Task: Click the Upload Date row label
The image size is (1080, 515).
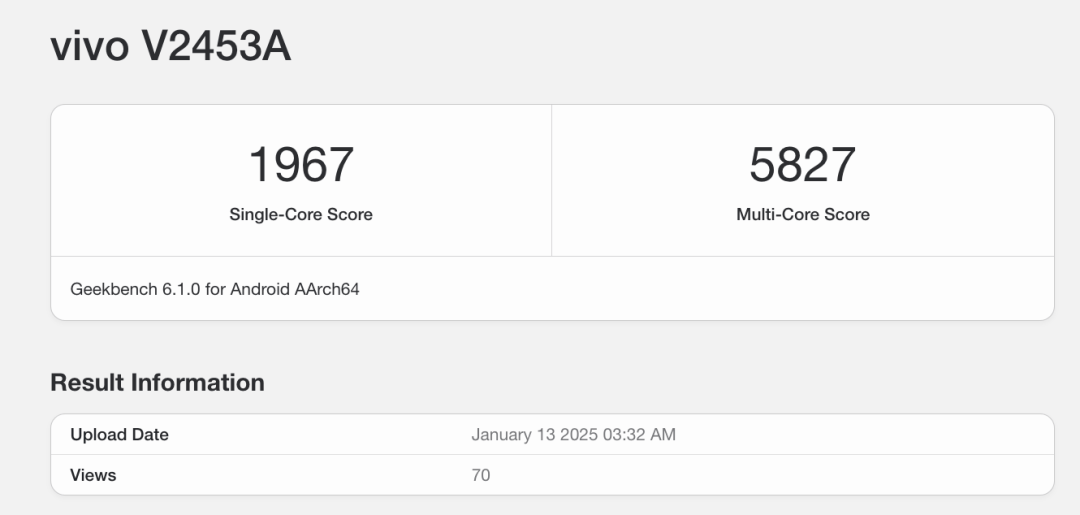Action: 119,435
